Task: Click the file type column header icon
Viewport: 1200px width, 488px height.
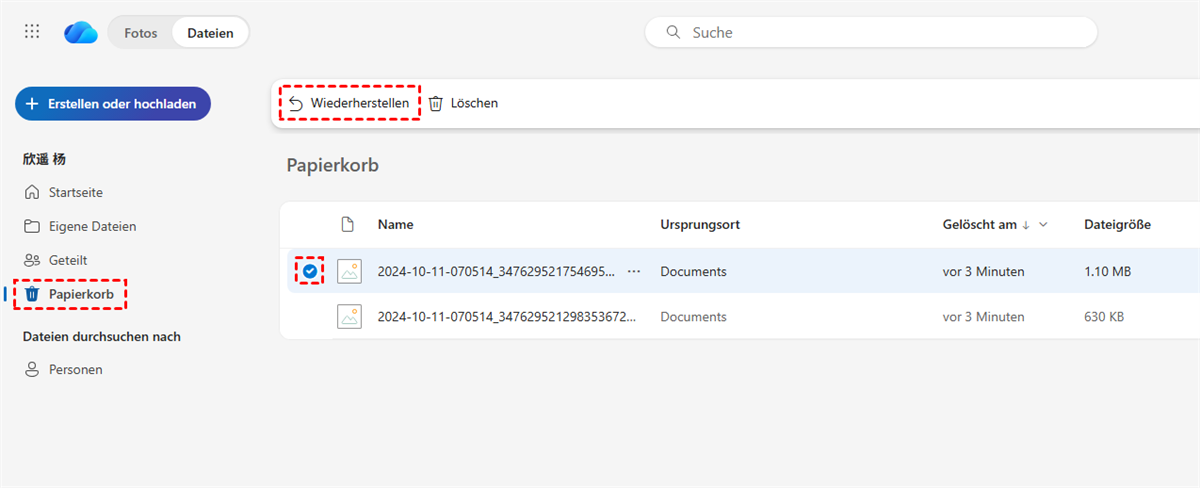Action: click(x=348, y=224)
